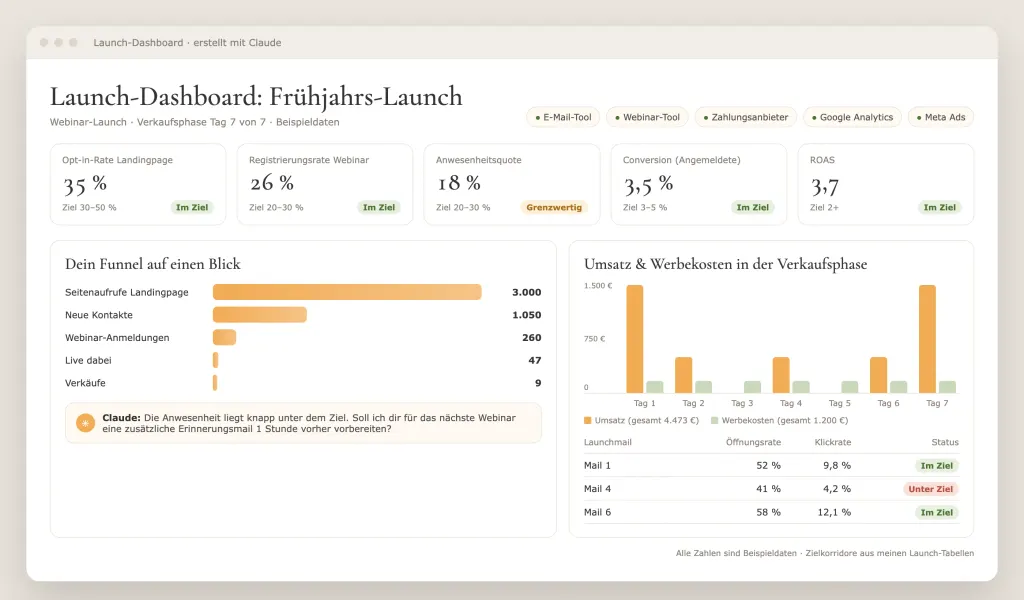Click the funnel value 3.000
This screenshot has width=1024, height=600.
click(x=526, y=292)
